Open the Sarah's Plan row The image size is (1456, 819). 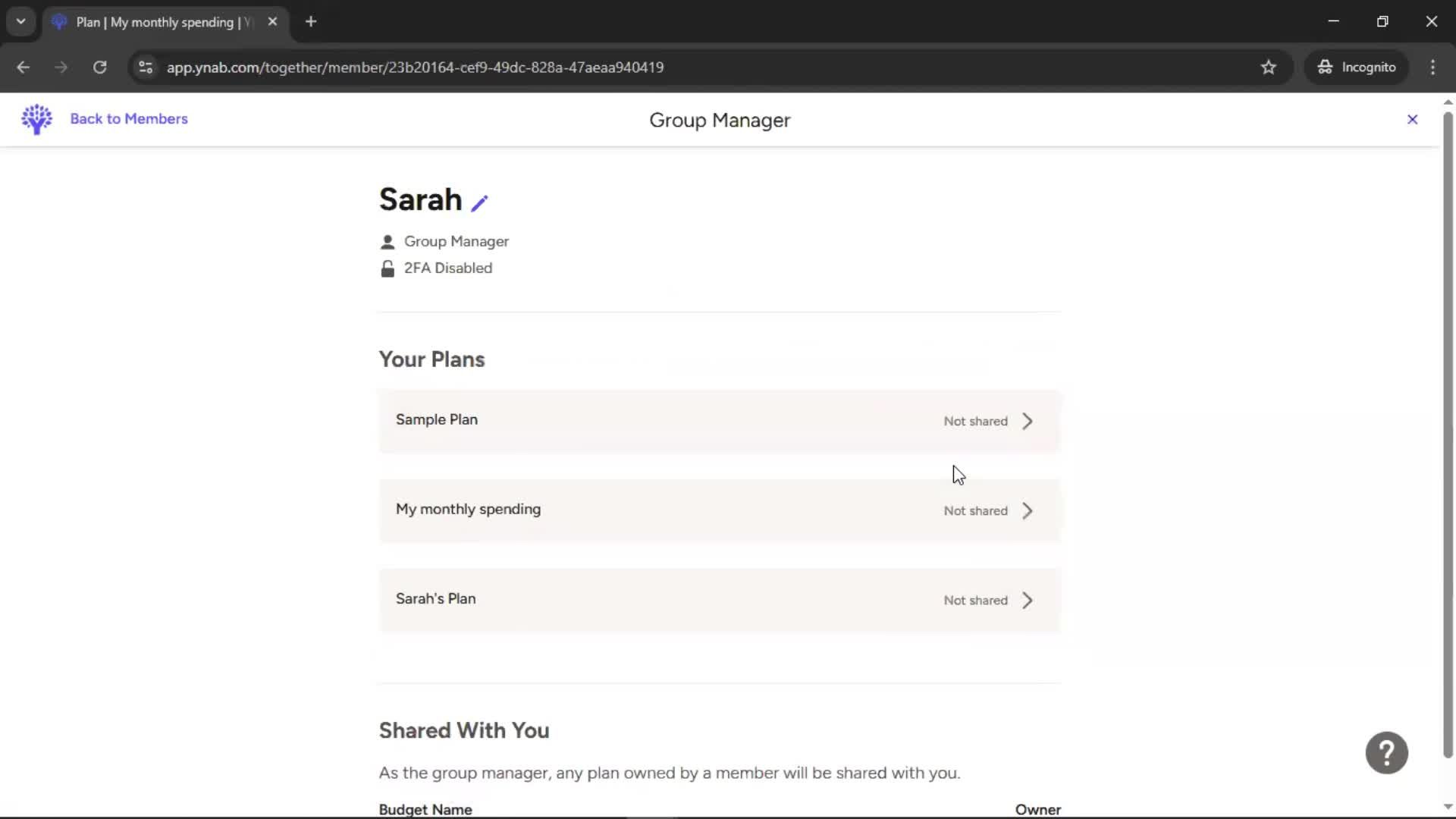719,601
